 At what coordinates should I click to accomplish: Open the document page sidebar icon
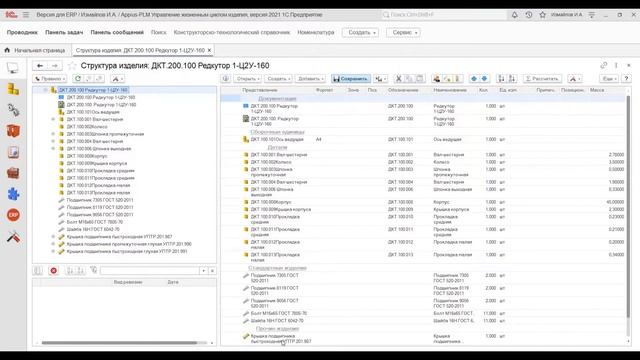[13, 152]
